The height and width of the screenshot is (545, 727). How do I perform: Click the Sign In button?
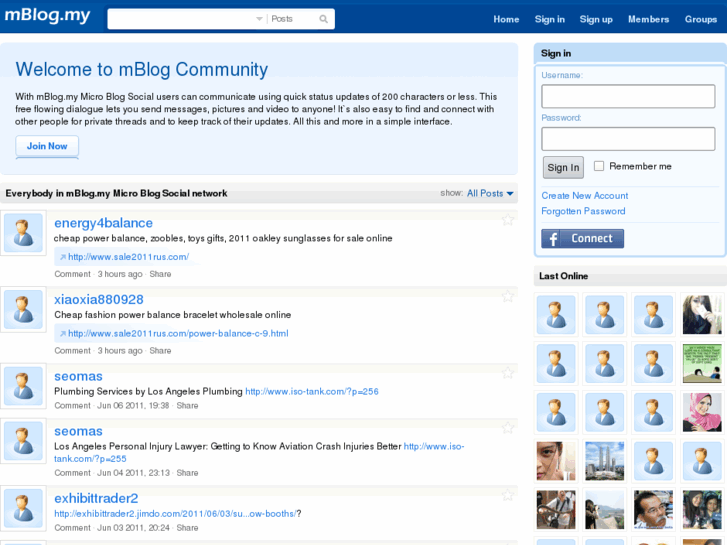[563, 167]
